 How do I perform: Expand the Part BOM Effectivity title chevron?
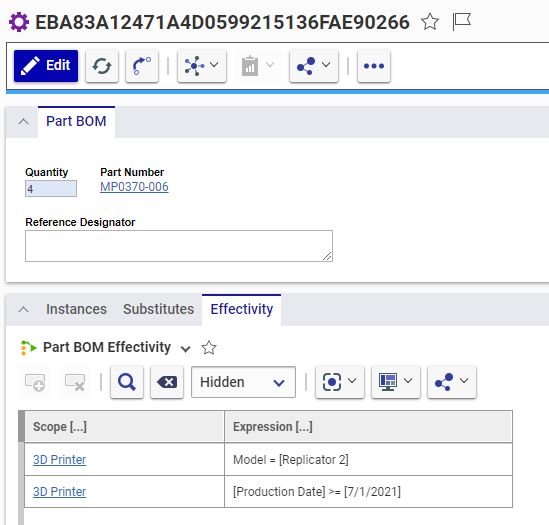coord(185,348)
